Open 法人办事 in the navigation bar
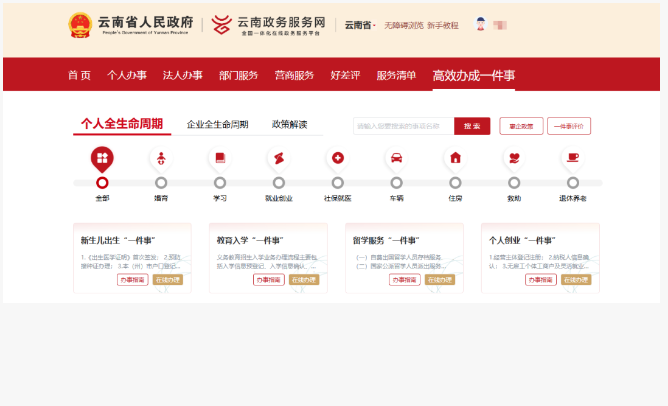This screenshot has height=406, width=668. click(183, 75)
